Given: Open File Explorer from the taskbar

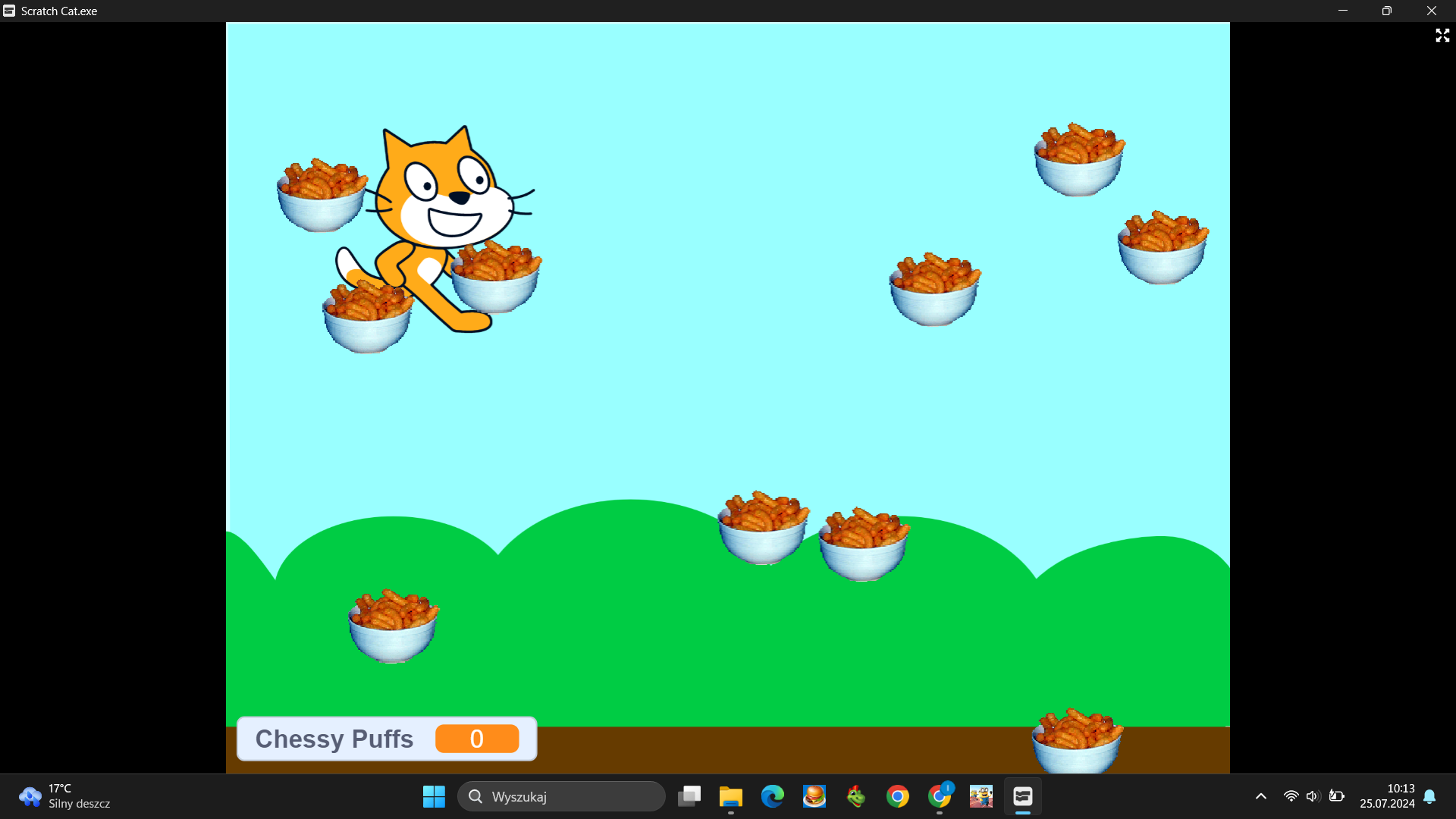Looking at the screenshot, I should pyautogui.click(x=731, y=796).
